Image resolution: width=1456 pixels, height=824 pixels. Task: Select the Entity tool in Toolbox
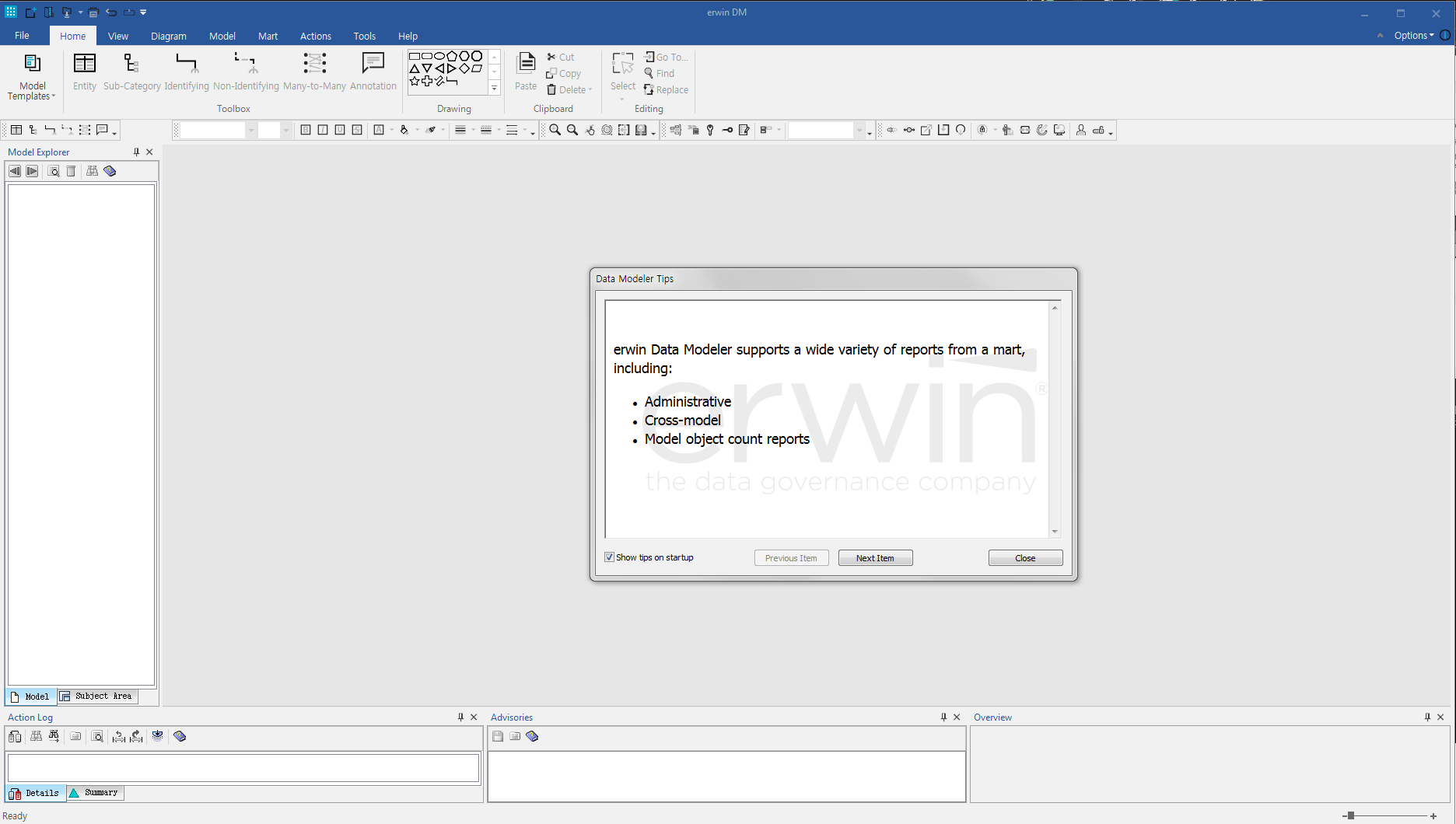[x=85, y=72]
